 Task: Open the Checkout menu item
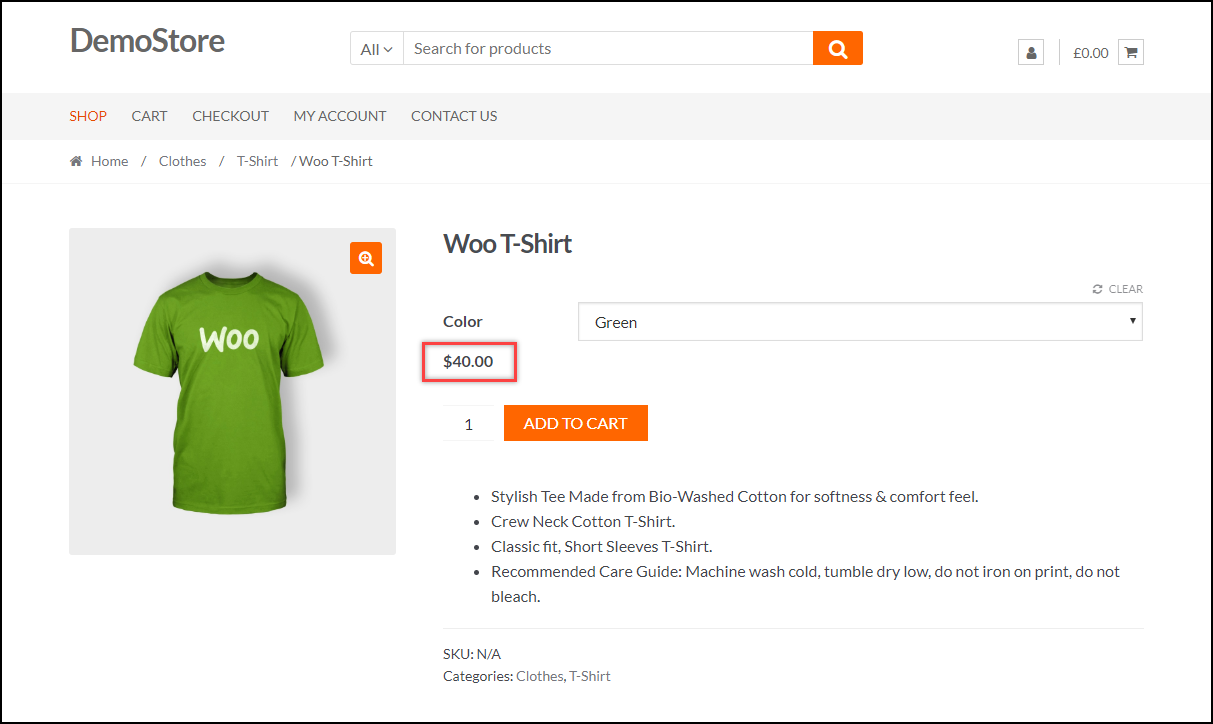(x=230, y=116)
